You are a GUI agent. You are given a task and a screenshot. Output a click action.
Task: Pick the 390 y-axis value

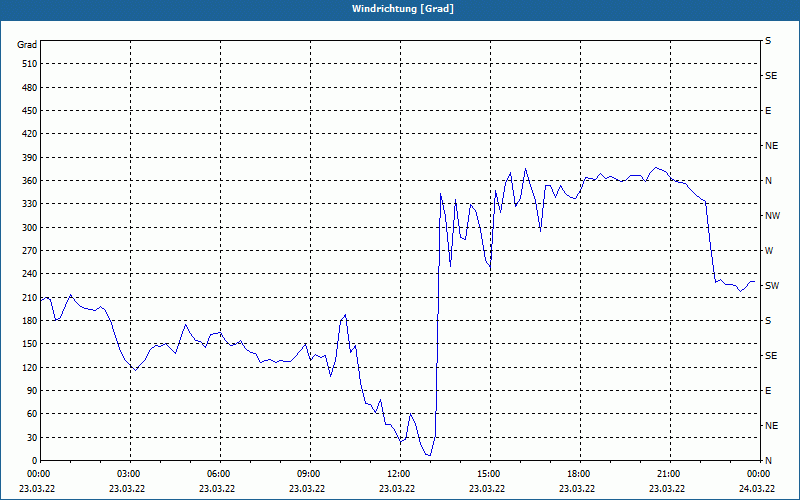(30, 158)
